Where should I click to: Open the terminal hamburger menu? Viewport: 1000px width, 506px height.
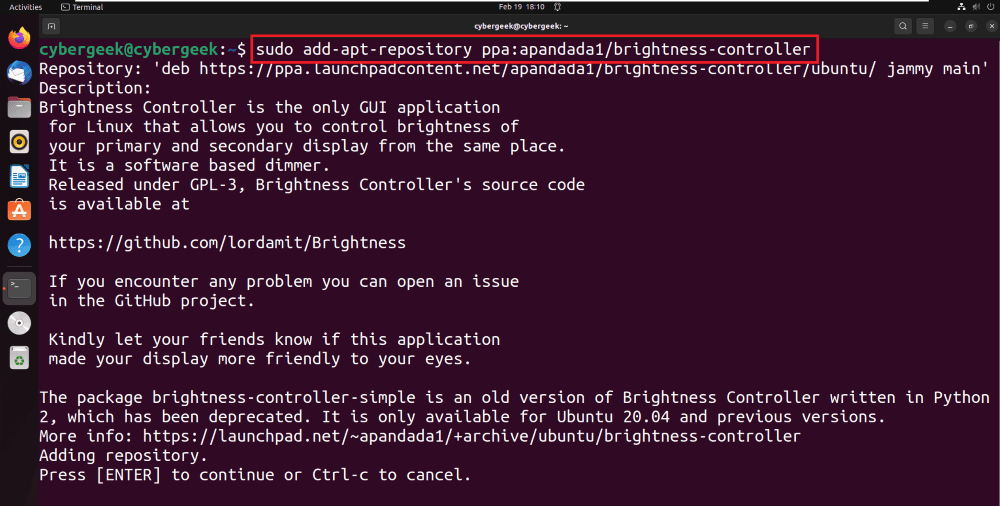click(927, 26)
